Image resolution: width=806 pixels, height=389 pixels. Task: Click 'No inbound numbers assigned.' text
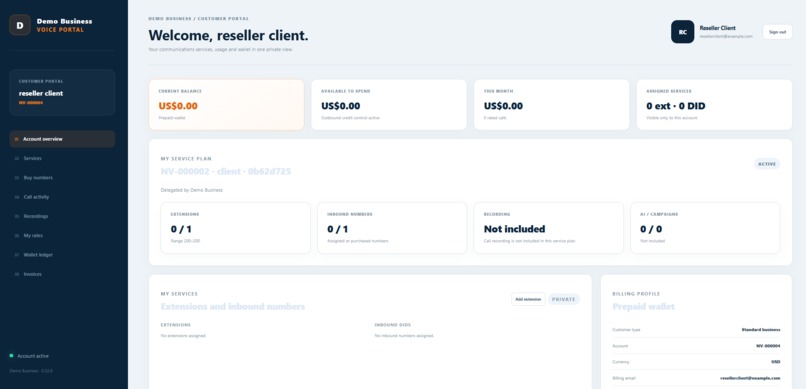[x=404, y=336]
